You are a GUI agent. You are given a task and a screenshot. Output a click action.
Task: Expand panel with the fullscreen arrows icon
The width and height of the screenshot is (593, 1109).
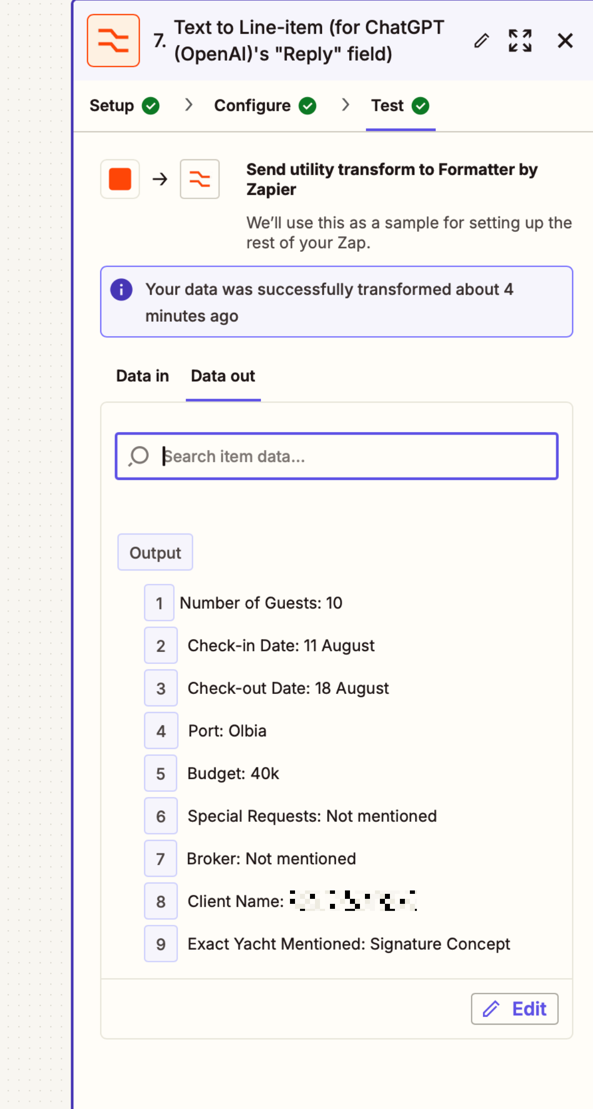tap(520, 40)
